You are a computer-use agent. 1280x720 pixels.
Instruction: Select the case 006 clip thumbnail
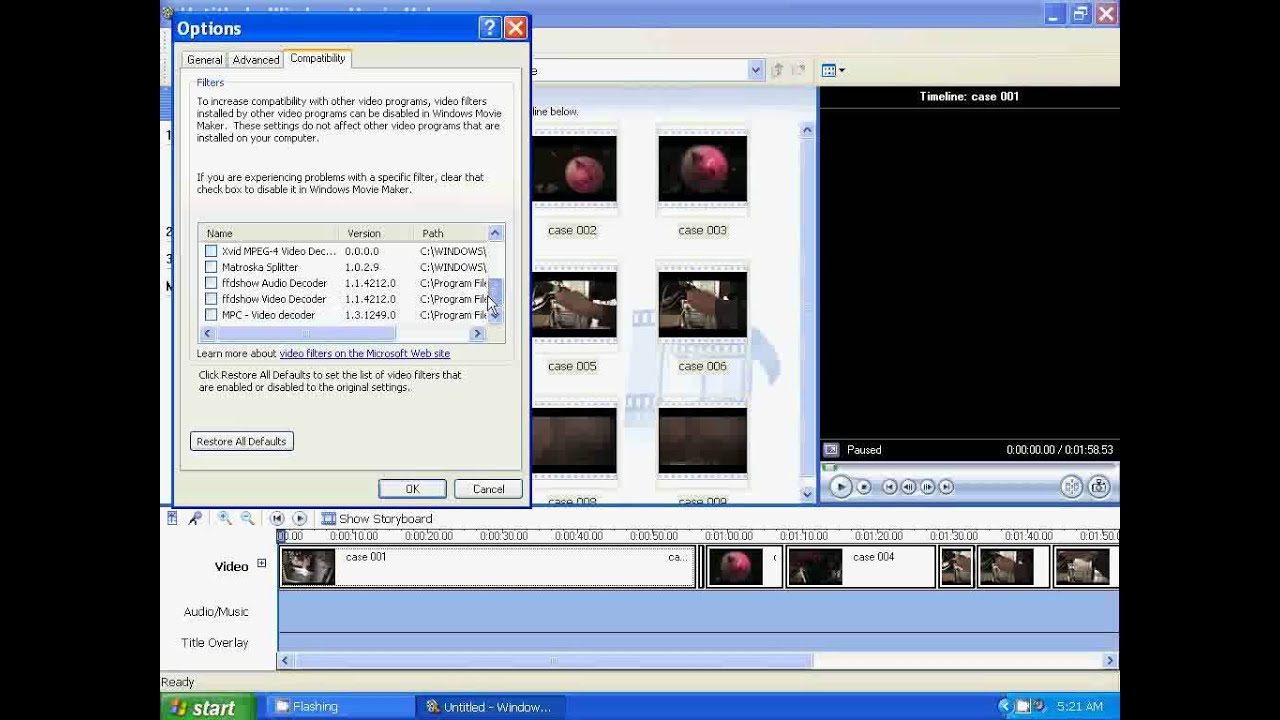click(x=702, y=305)
